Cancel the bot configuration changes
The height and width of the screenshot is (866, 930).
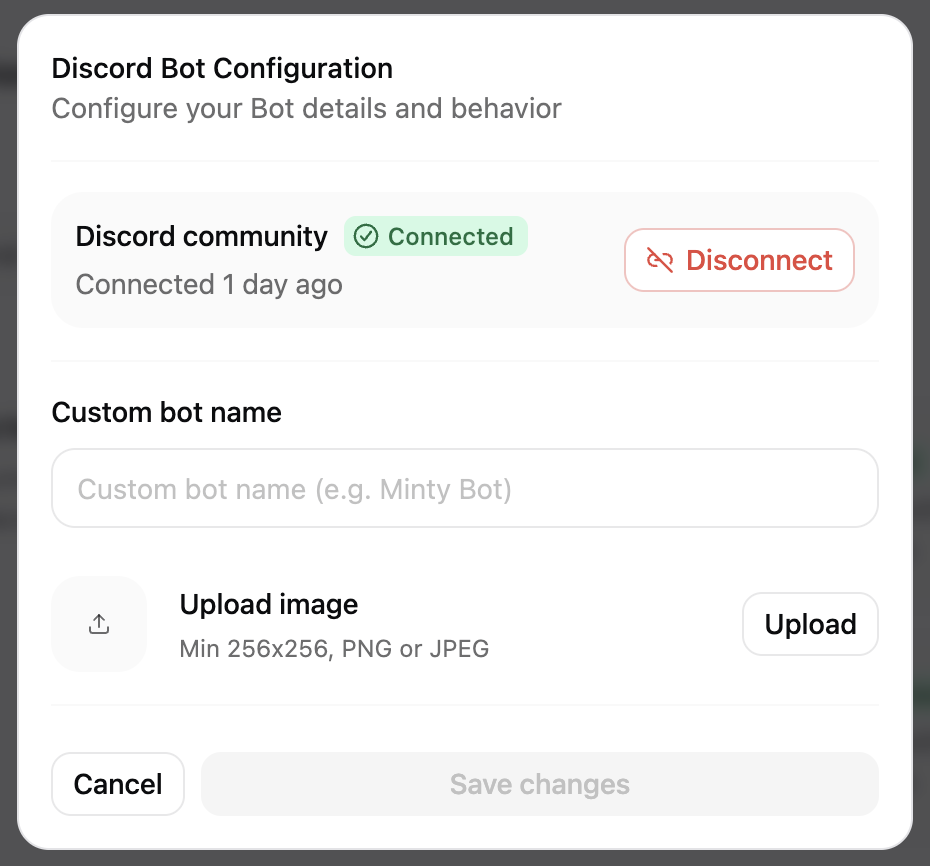(117, 784)
